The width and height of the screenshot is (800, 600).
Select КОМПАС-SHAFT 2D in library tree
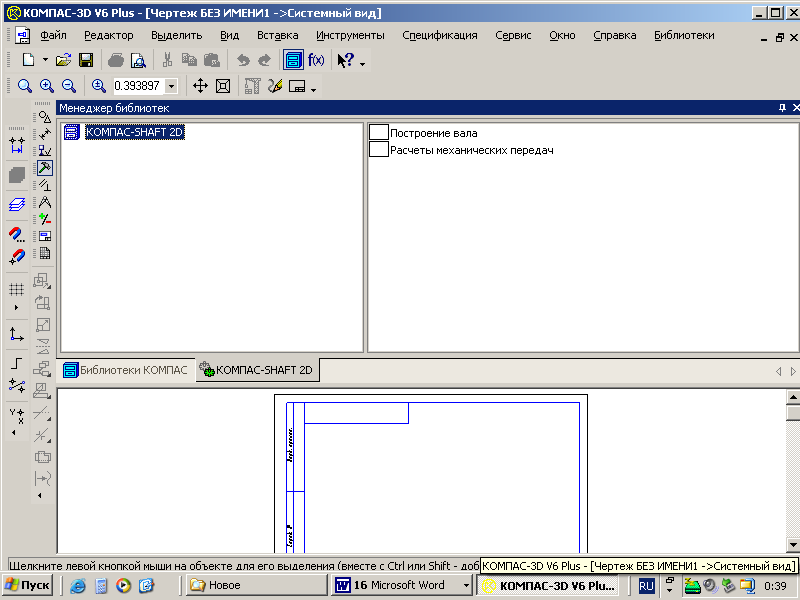134,132
